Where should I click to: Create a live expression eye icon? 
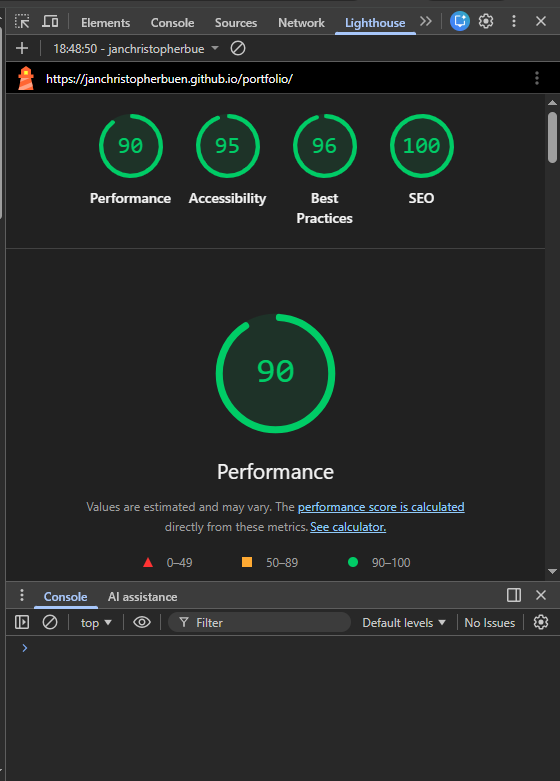point(142,622)
